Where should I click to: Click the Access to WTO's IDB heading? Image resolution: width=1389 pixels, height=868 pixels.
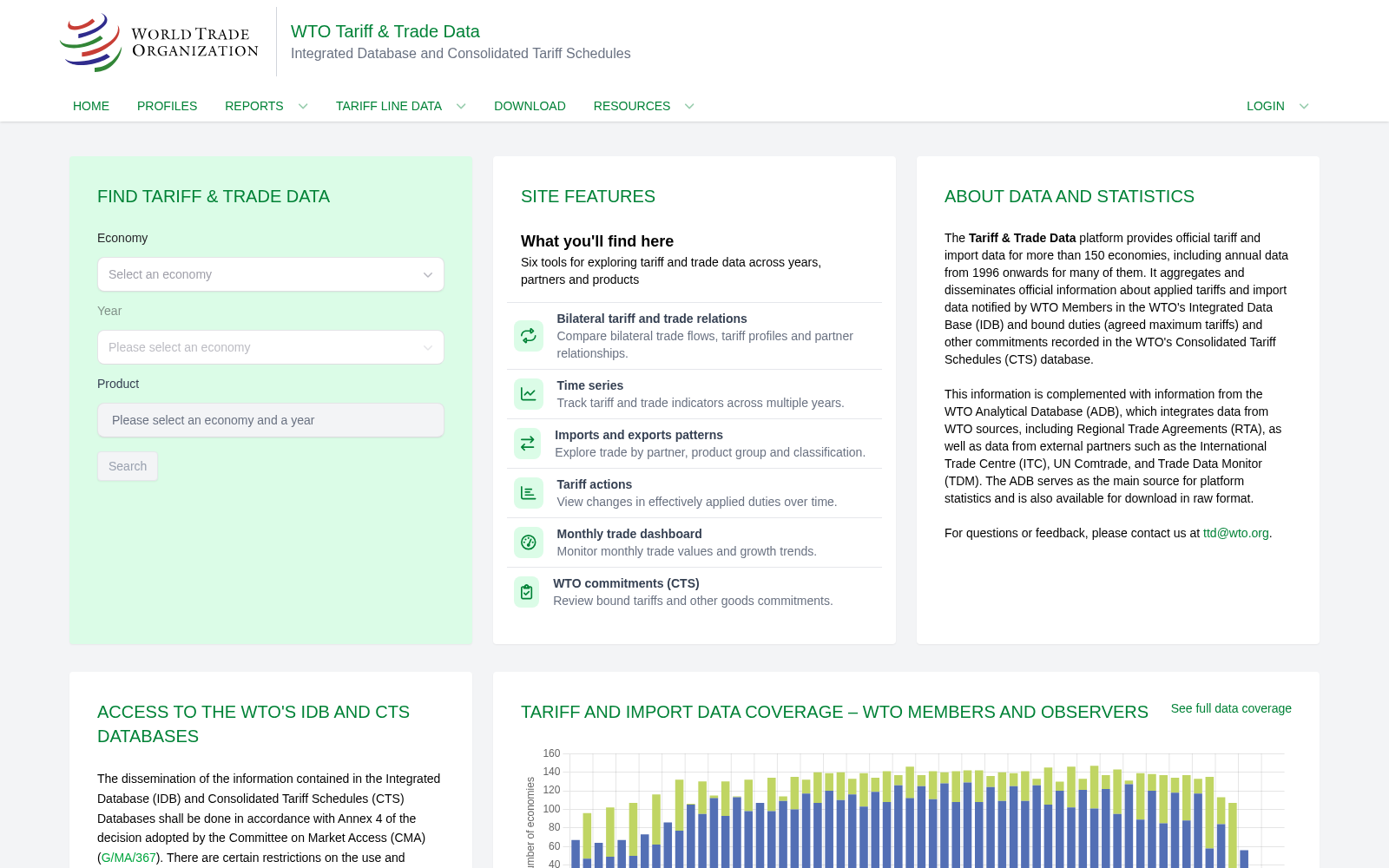tap(253, 724)
